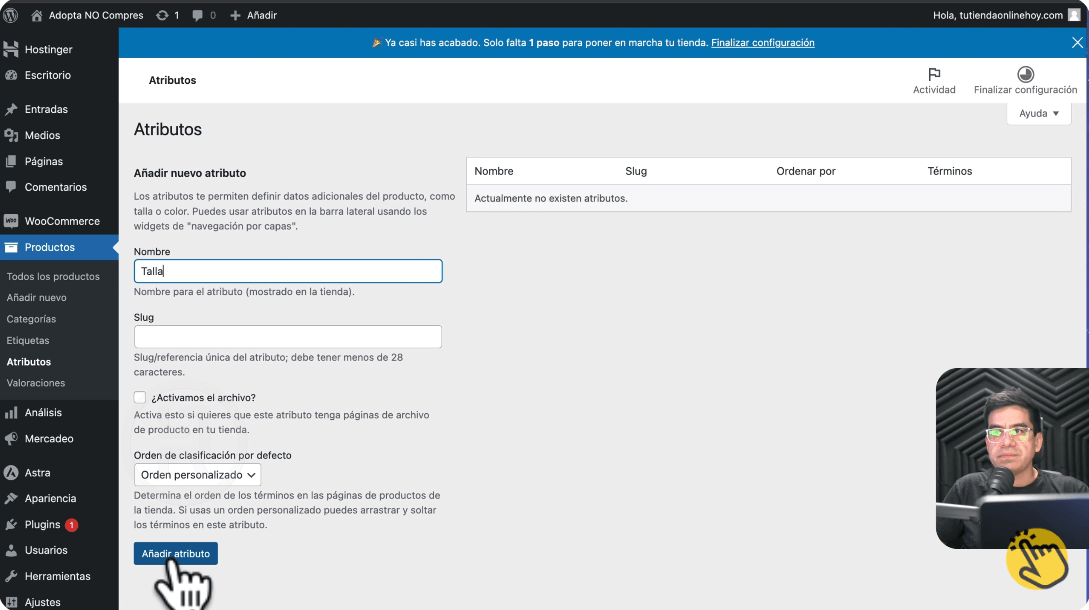The image size is (1089, 610).
Task: Open the Orden personalizado dropdown
Action: (x=197, y=475)
